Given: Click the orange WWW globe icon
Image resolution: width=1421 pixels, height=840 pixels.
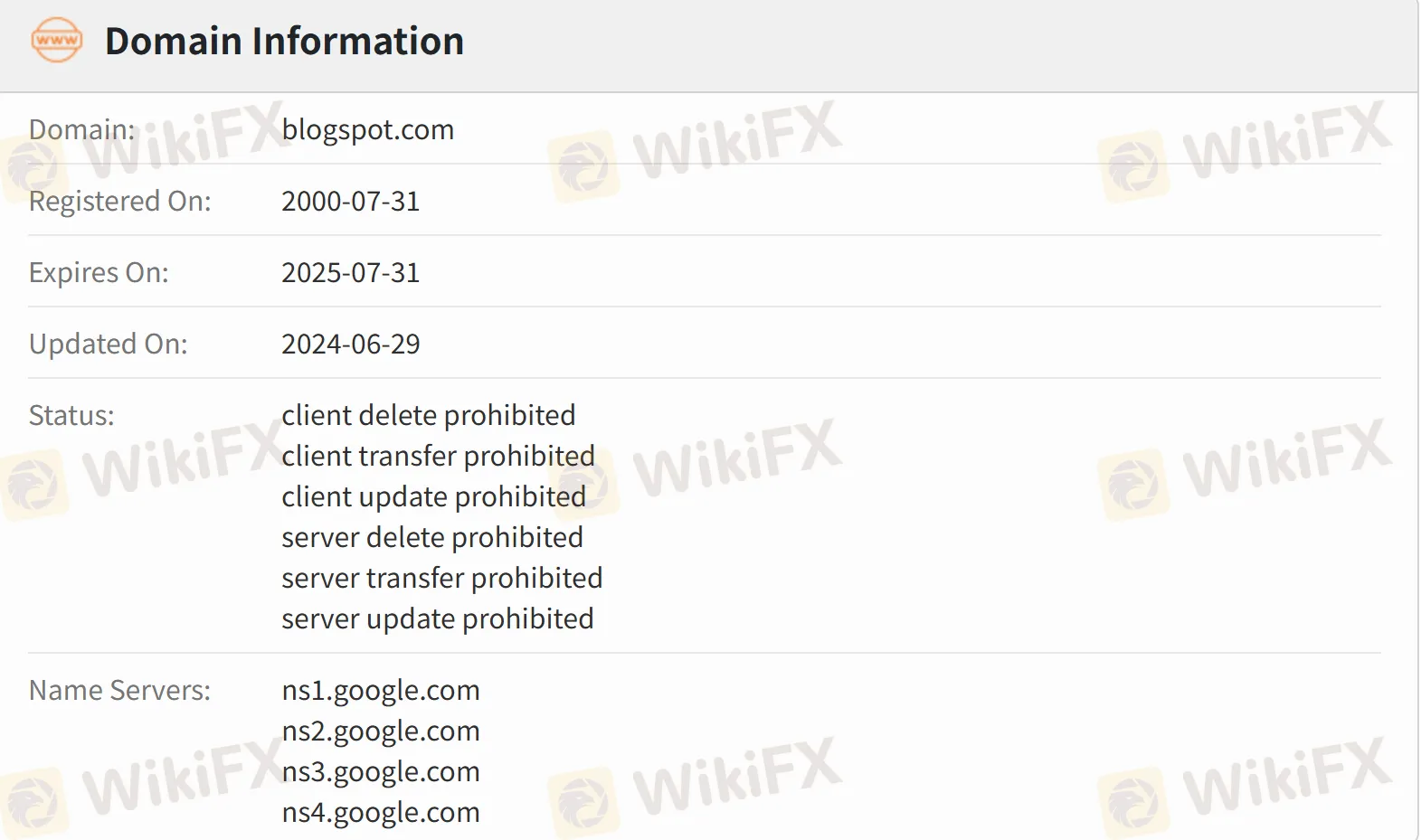Looking at the screenshot, I should tap(56, 41).
